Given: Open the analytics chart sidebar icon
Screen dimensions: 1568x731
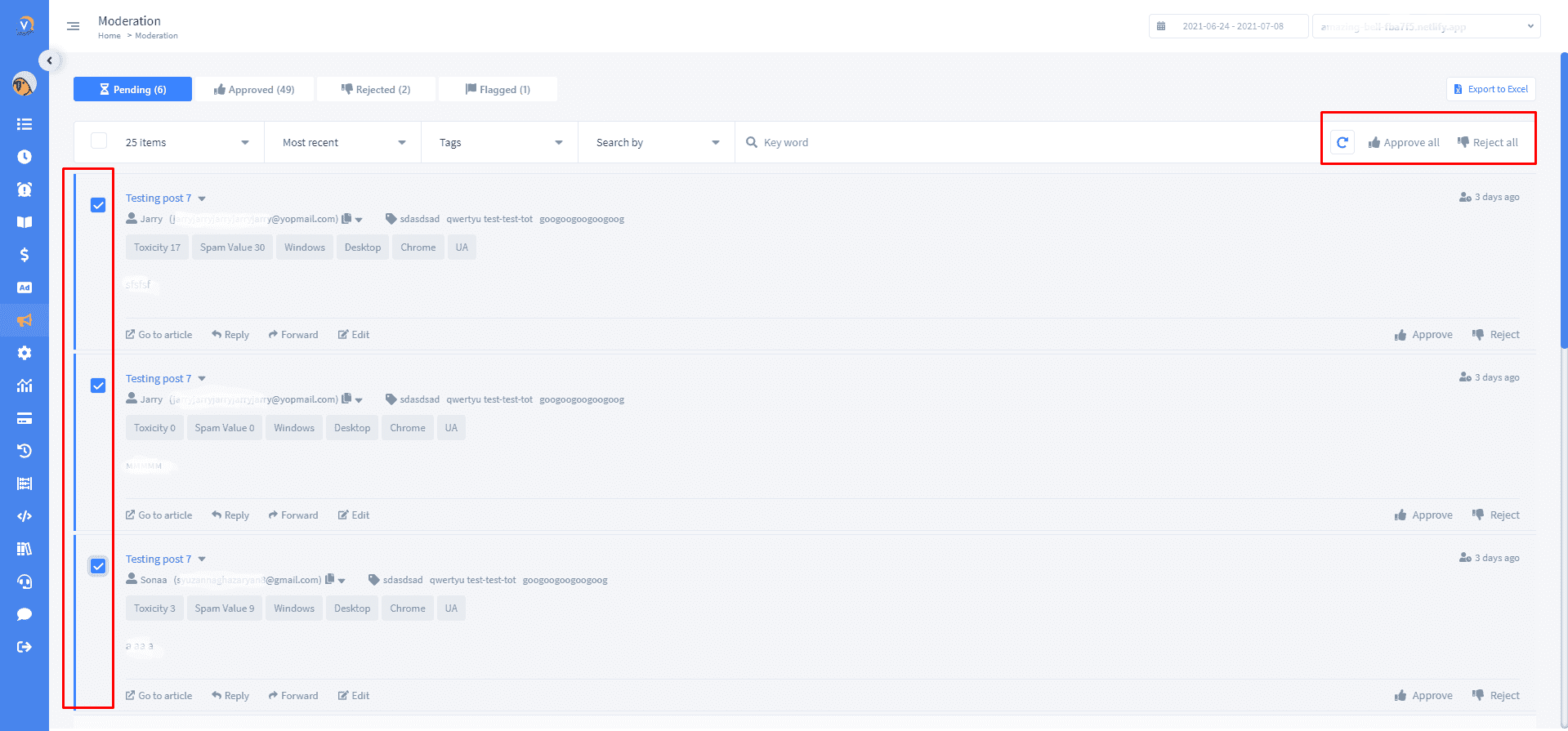Looking at the screenshot, I should pyautogui.click(x=25, y=386).
